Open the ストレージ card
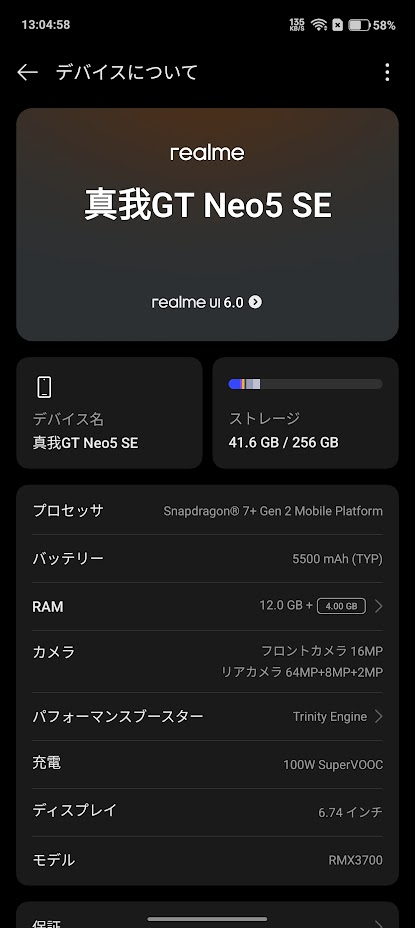The height and width of the screenshot is (928, 415). tap(305, 413)
